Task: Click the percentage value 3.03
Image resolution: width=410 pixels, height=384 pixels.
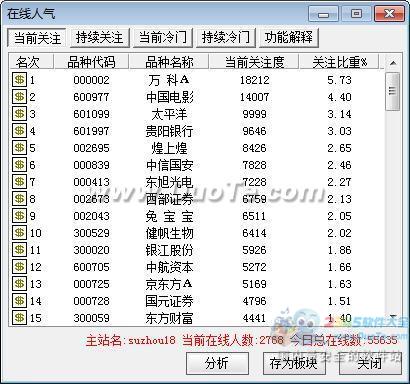Action: coord(339,131)
